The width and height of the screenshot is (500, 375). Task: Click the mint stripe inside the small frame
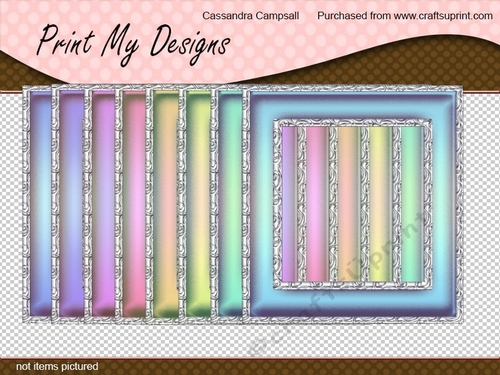pyautogui.click(x=412, y=204)
